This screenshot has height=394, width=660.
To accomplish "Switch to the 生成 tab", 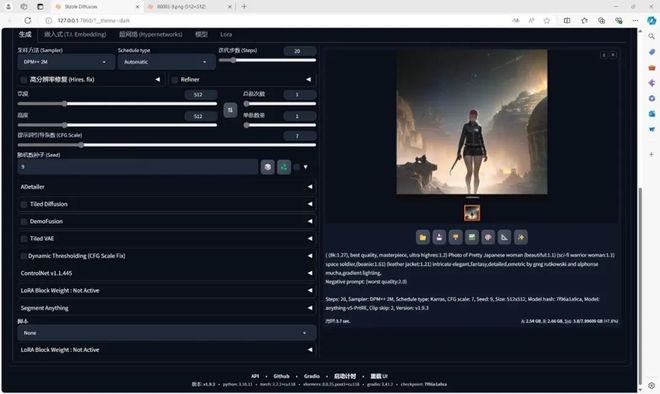I will [x=25, y=35].
